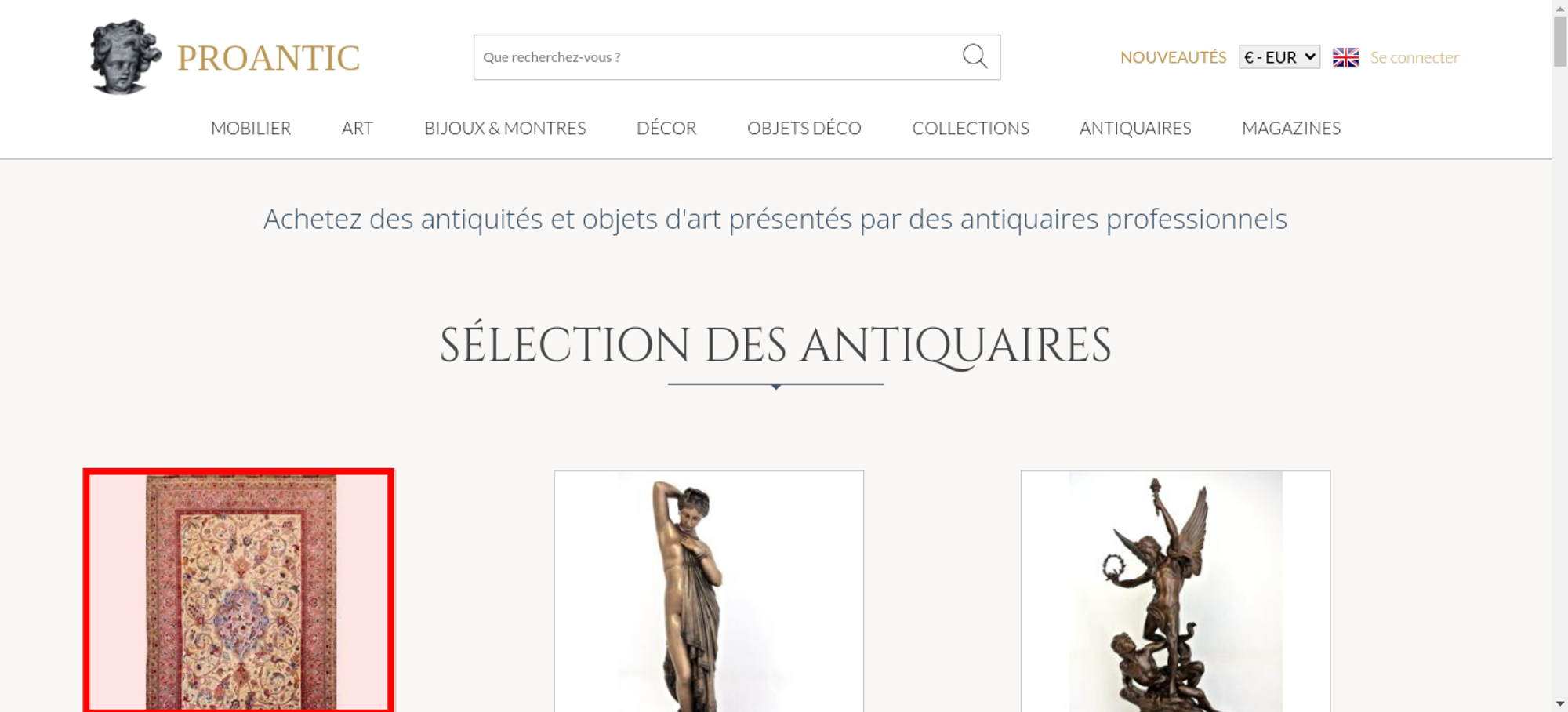Open the bronze female statue thumbnail

click(709, 591)
